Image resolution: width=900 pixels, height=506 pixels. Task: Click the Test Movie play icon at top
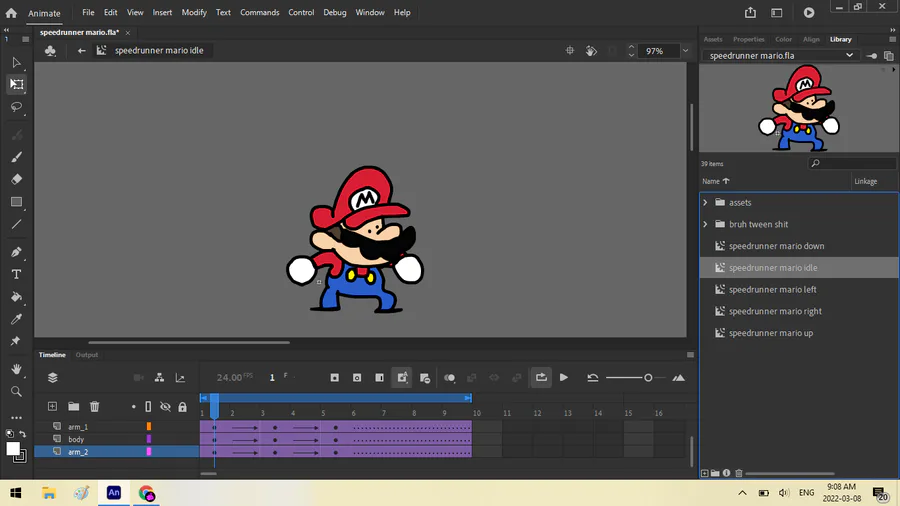809,12
